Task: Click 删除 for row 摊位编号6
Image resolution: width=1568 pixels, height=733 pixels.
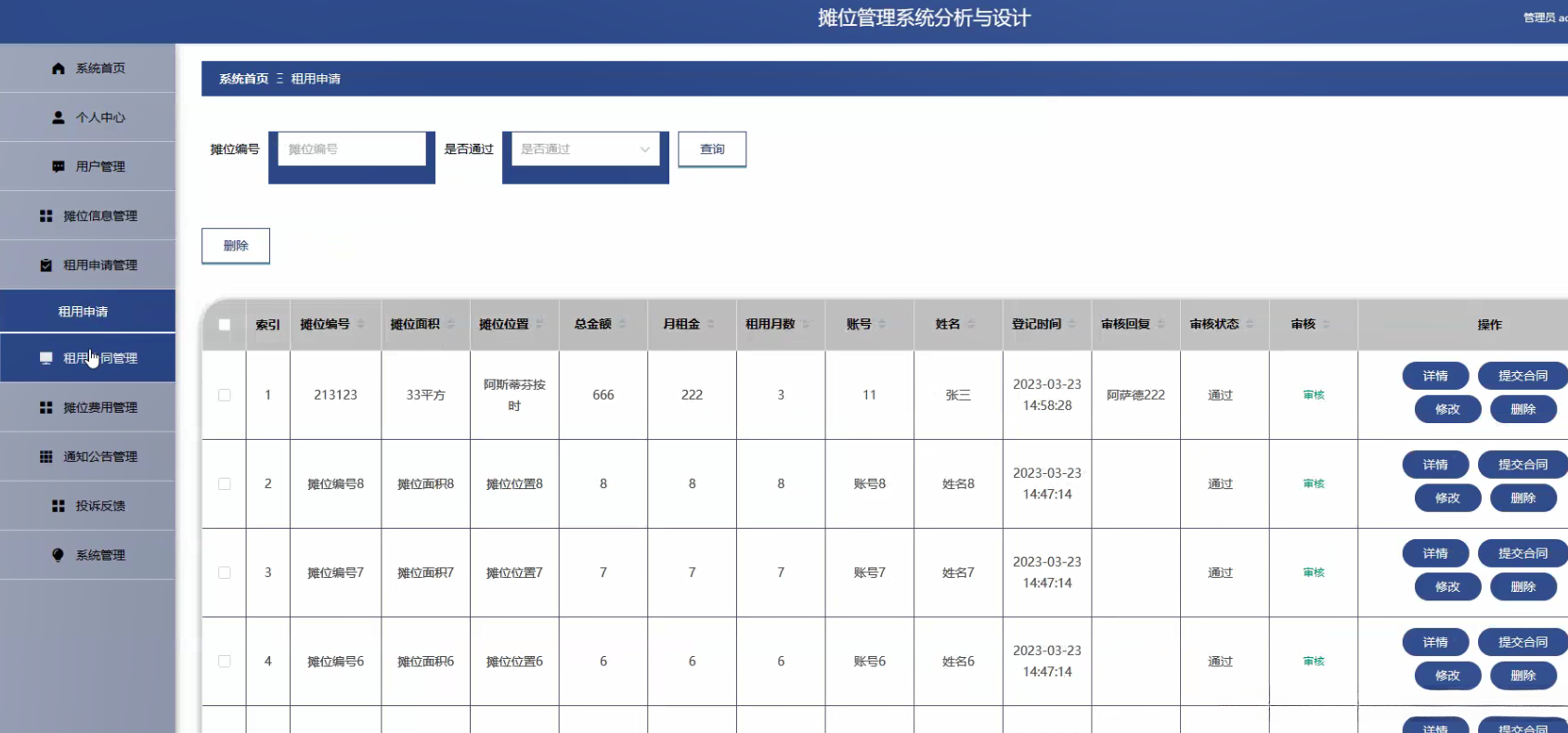Action: click(x=1523, y=675)
